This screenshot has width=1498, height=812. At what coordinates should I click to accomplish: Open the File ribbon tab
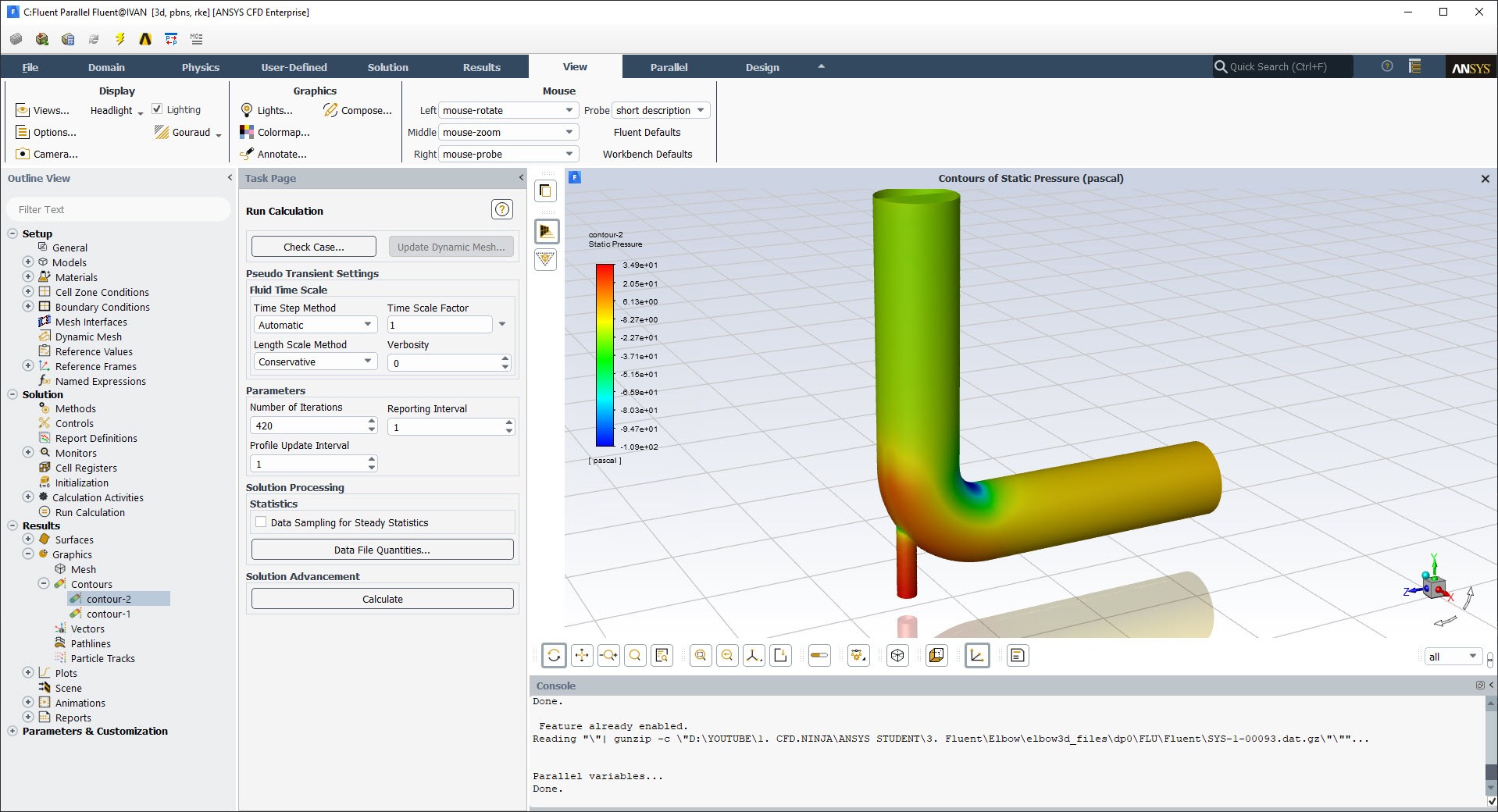tap(30, 67)
